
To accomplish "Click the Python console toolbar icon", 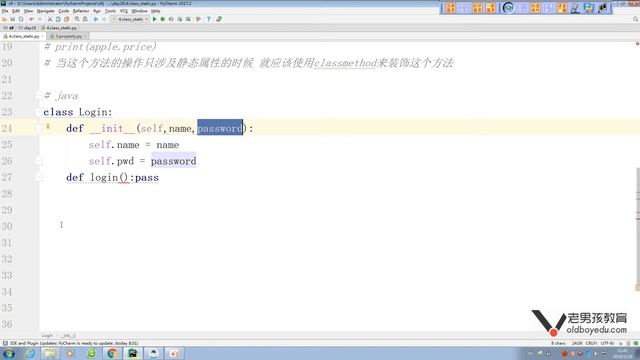I will pos(219,19).
